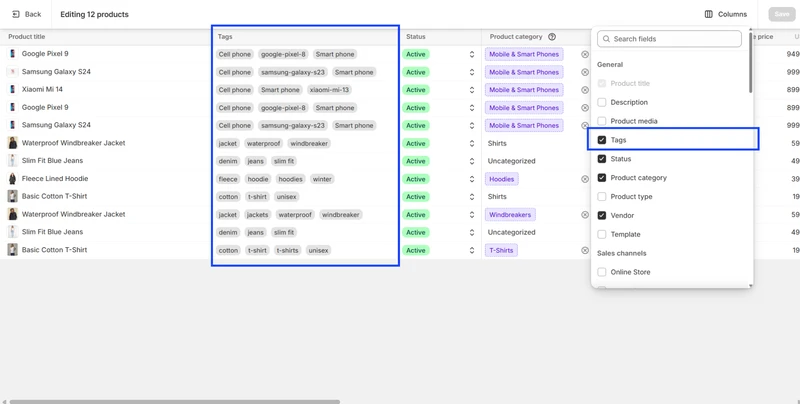Click the xiaomi-mi-13 tag
This screenshot has width=800, height=404.
(x=329, y=90)
